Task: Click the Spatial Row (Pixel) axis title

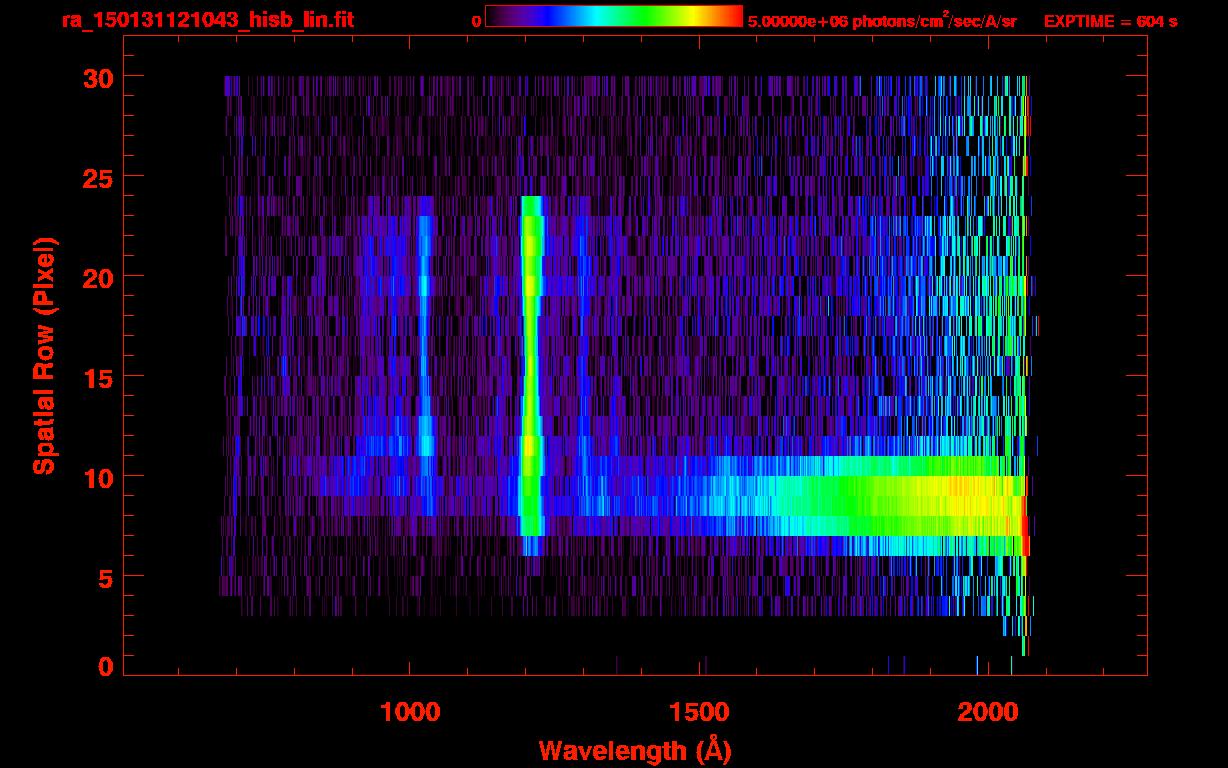Action: 43,355
